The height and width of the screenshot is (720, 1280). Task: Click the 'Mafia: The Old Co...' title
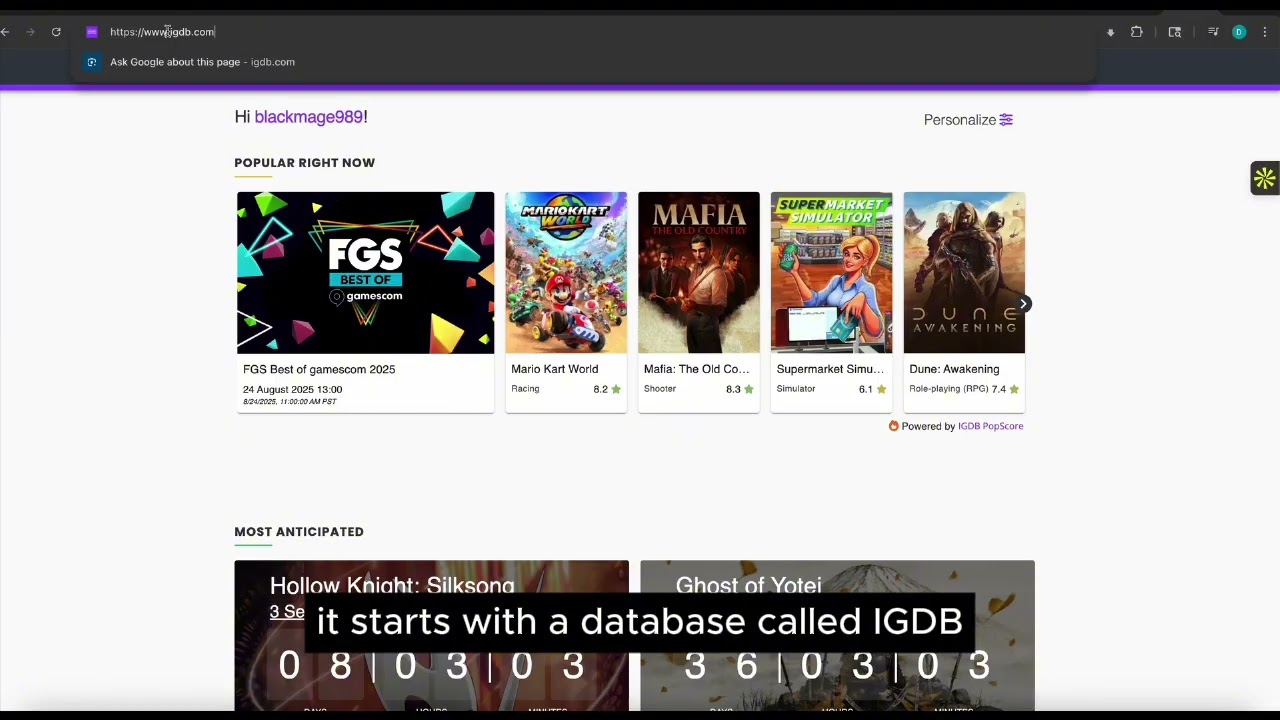coord(697,369)
